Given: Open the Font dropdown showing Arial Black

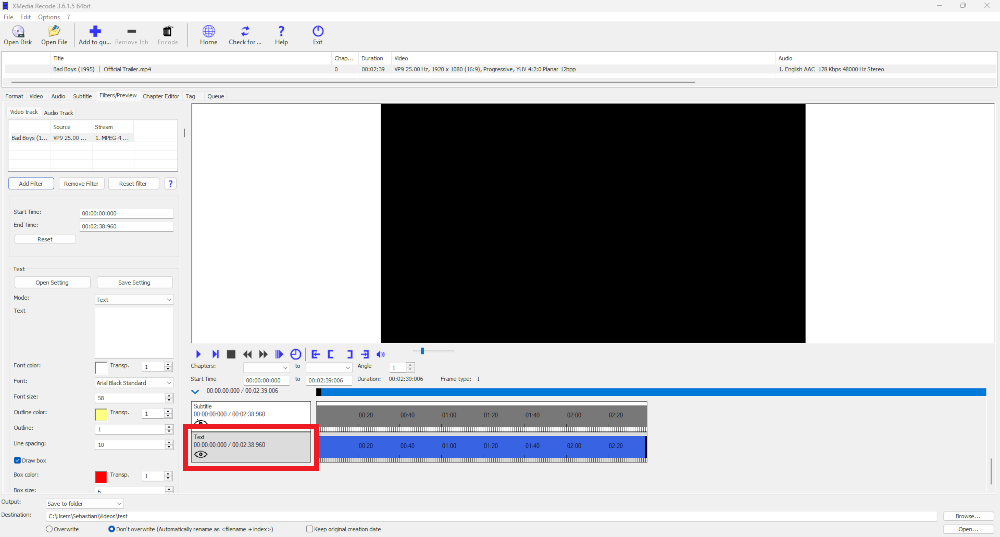Looking at the screenshot, I should click(x=134, y=382).
